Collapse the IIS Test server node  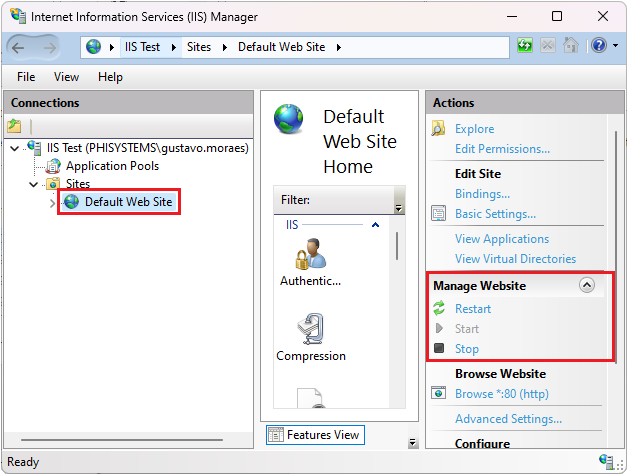[x=14, y=149]
